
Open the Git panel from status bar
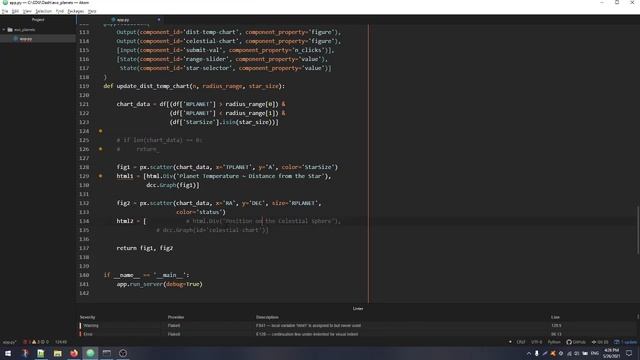pyautogui.click(x=600, y=342)
